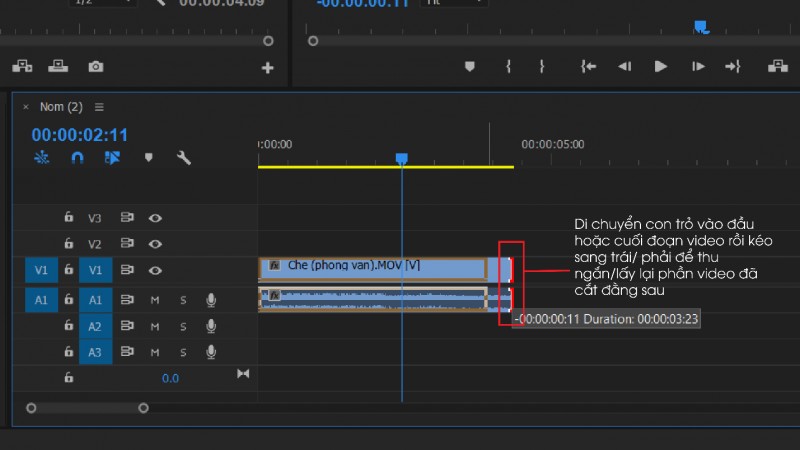The width and height of the screenshot is (800, 450).
Task: Add a marker in Program monitor
Action: click(469, 66)
